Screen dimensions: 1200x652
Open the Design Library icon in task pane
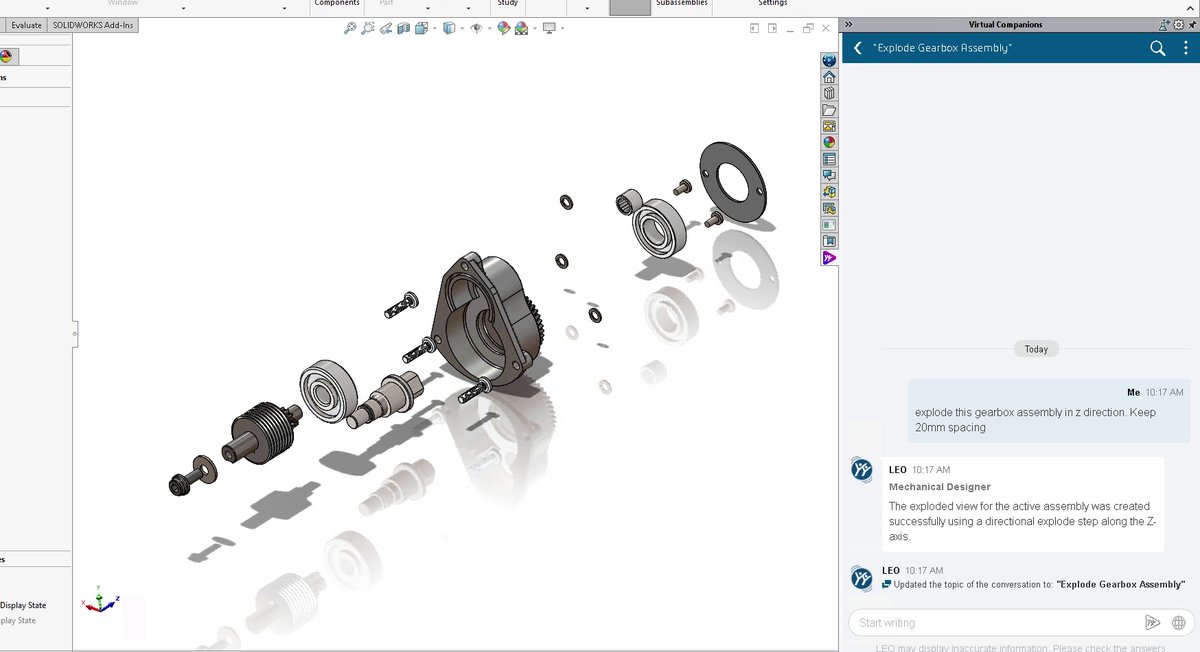829,93
